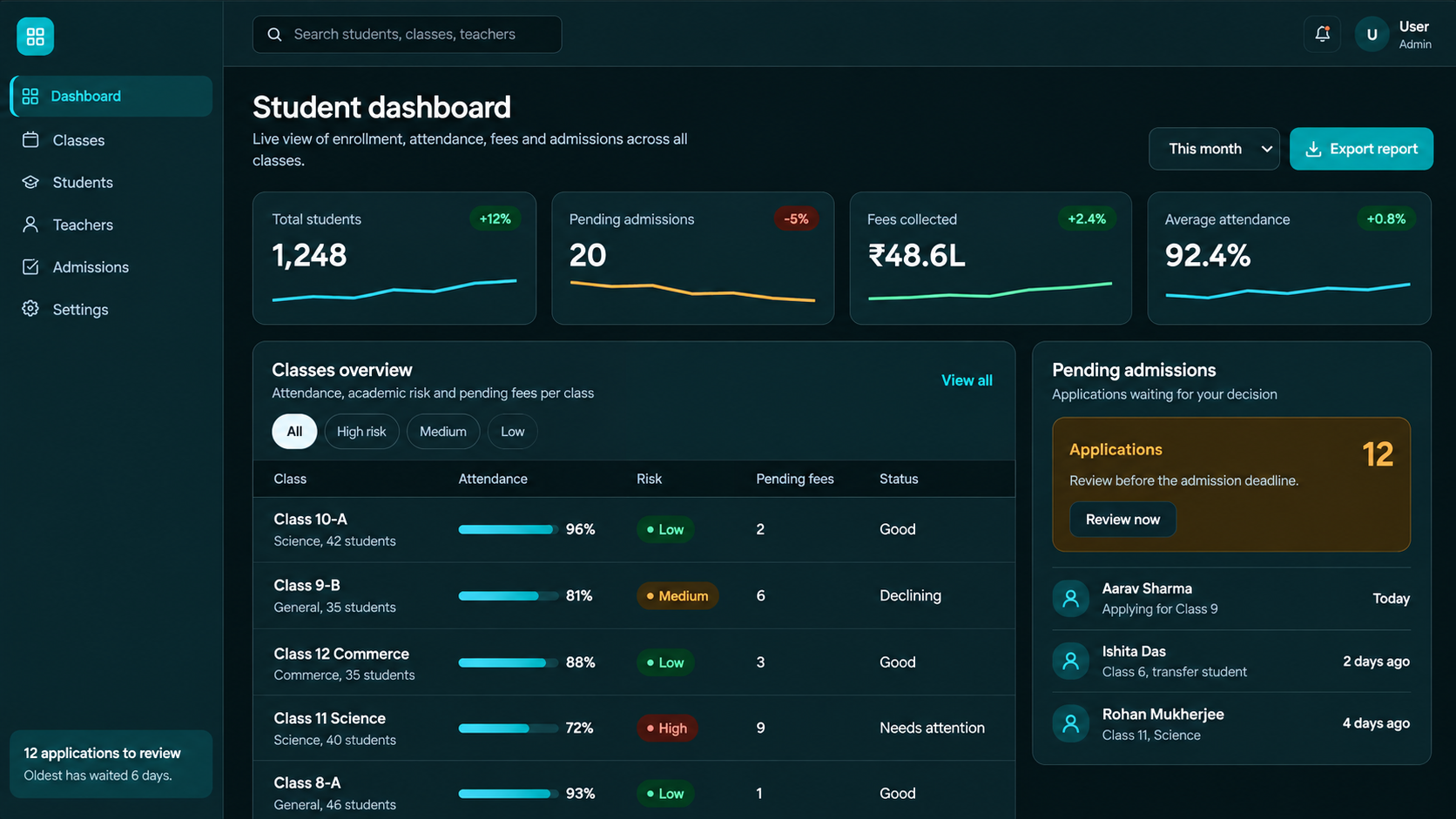Click Rohan Mukherjee's avatar icon
Viewport: 1456px width, 819px height.
1070,723
